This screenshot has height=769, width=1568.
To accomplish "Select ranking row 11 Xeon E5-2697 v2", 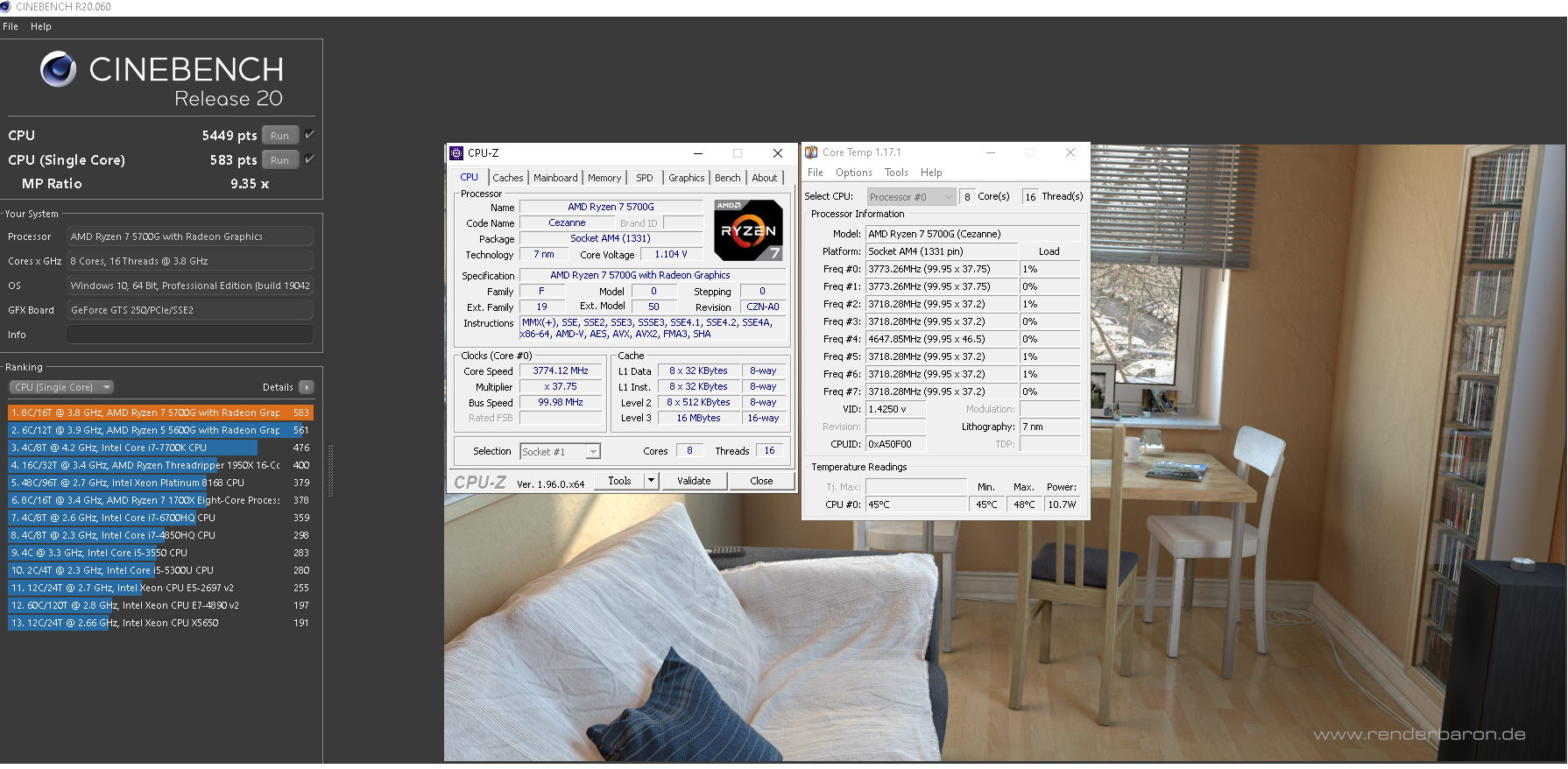I will click(160, 588).
